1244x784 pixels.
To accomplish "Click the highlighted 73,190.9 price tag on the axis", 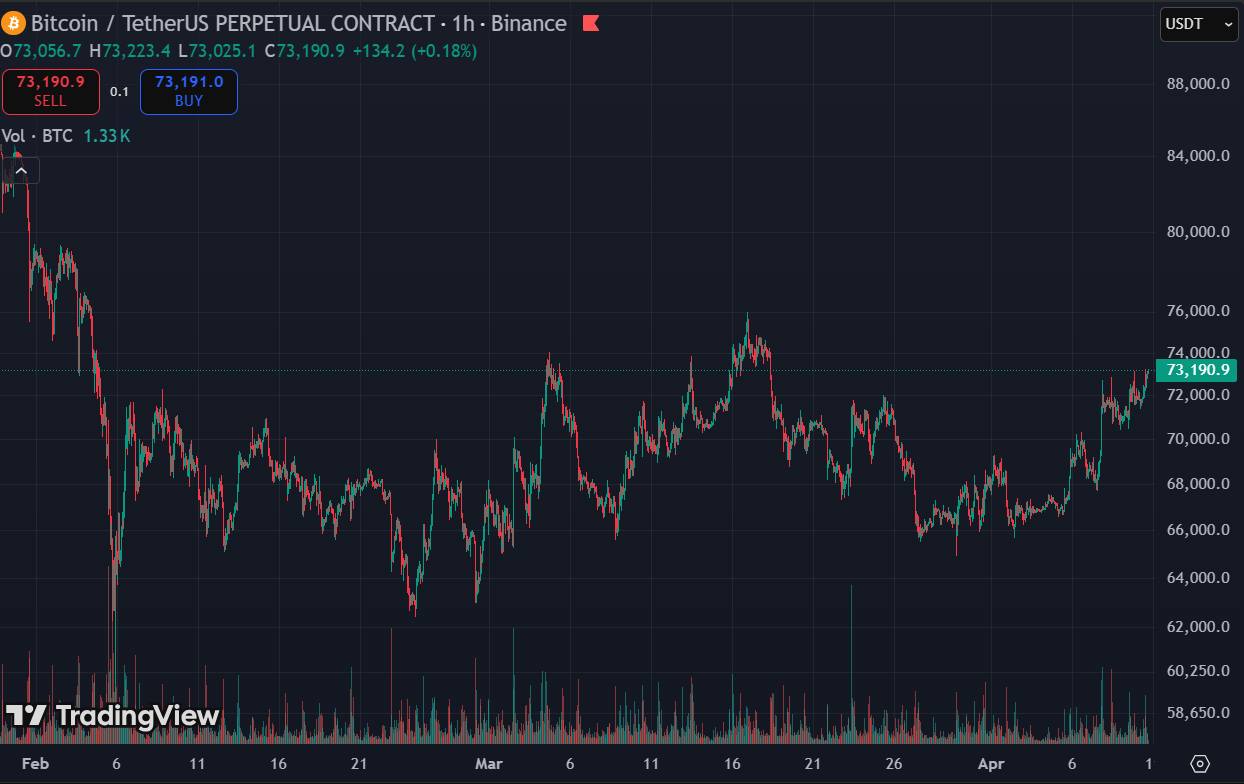I will point(1197,370).
